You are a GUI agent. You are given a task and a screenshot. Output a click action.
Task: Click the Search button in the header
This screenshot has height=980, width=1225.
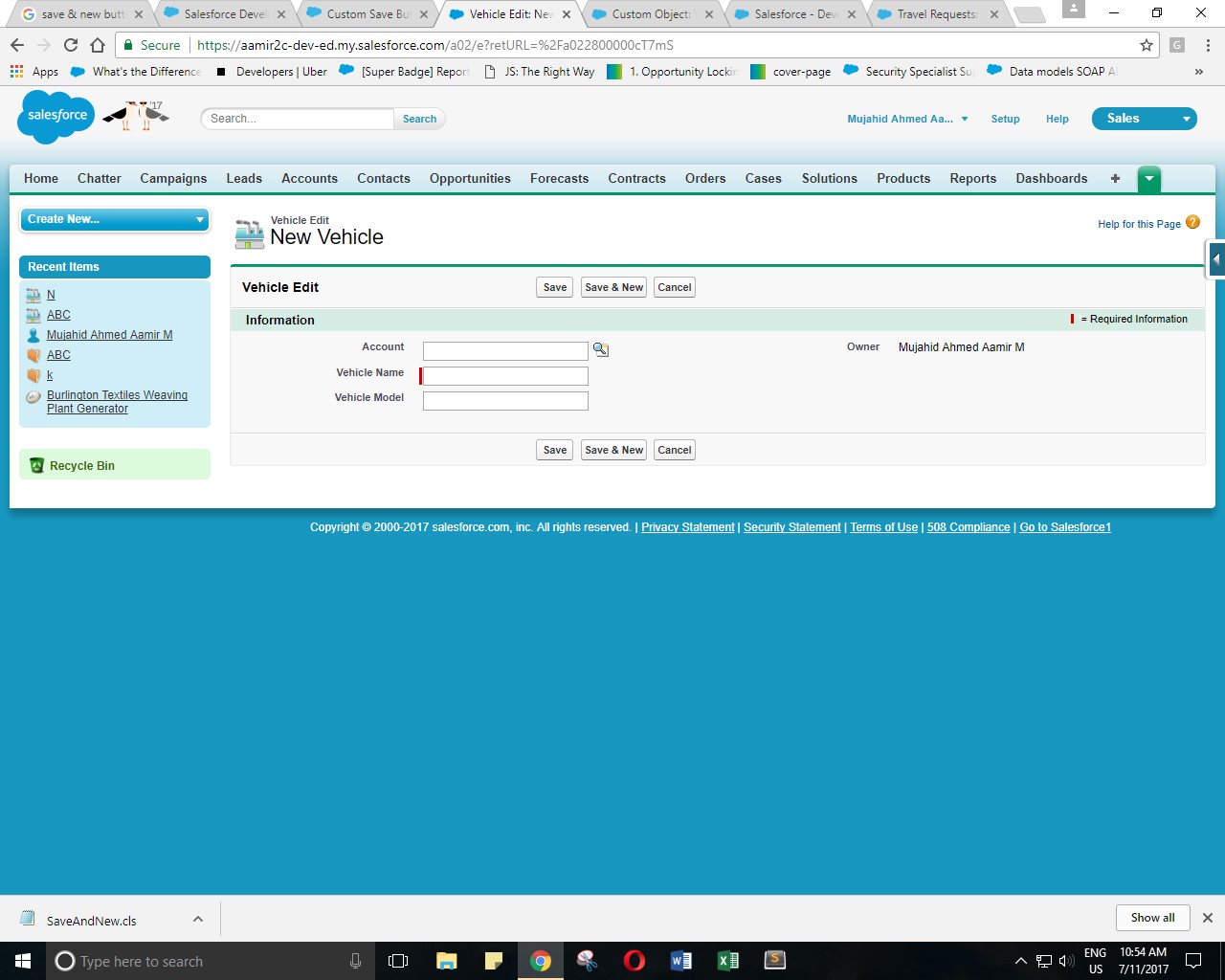(419, 119)
